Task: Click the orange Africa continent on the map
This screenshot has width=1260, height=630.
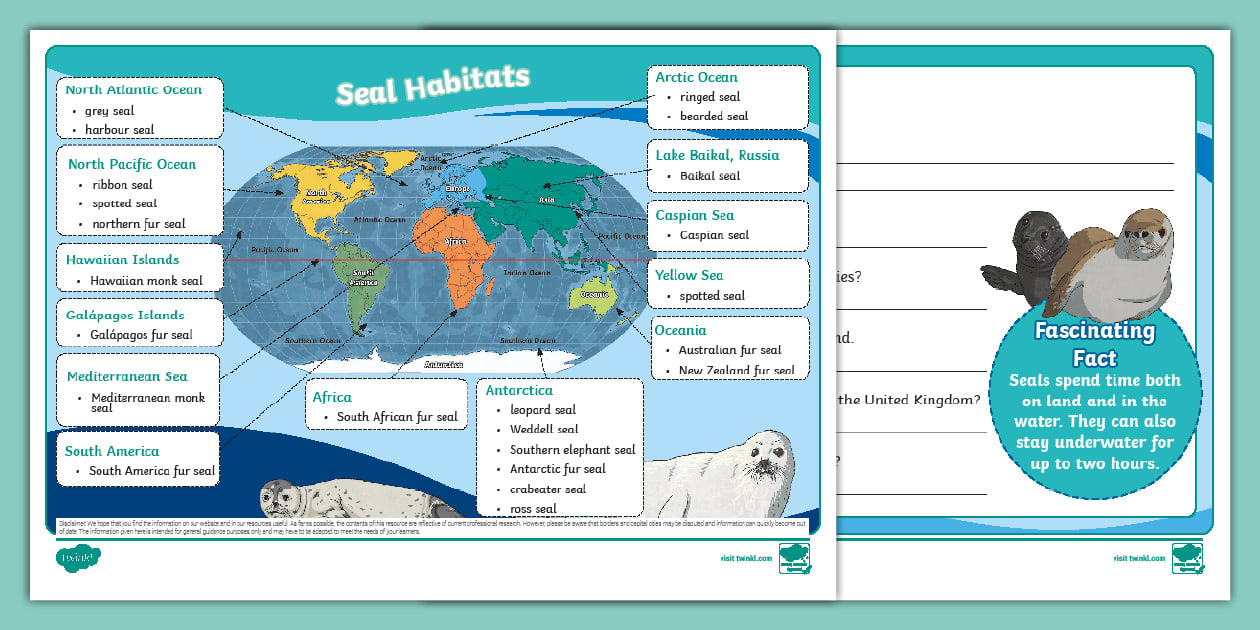Action: [x=455, y=245]
